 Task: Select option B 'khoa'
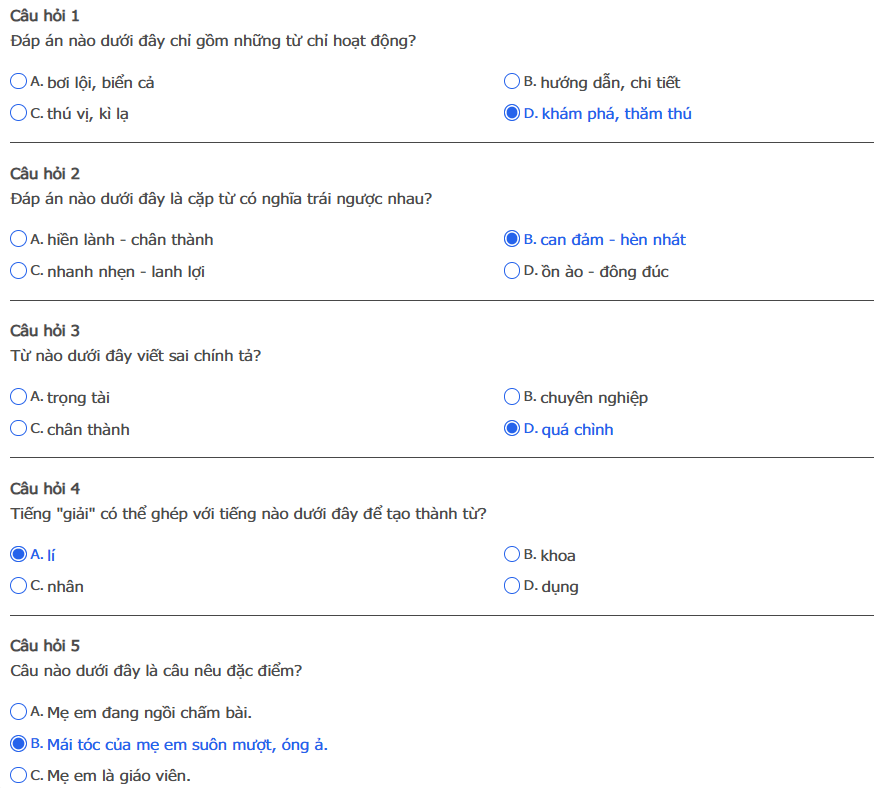(512, 554)
